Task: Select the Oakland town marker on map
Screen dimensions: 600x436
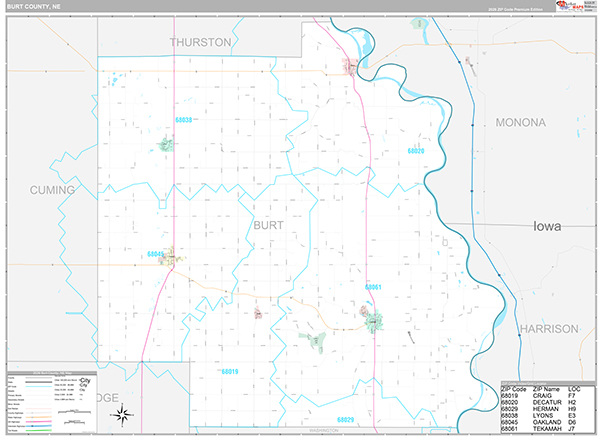Action: (x=171, y=256)
